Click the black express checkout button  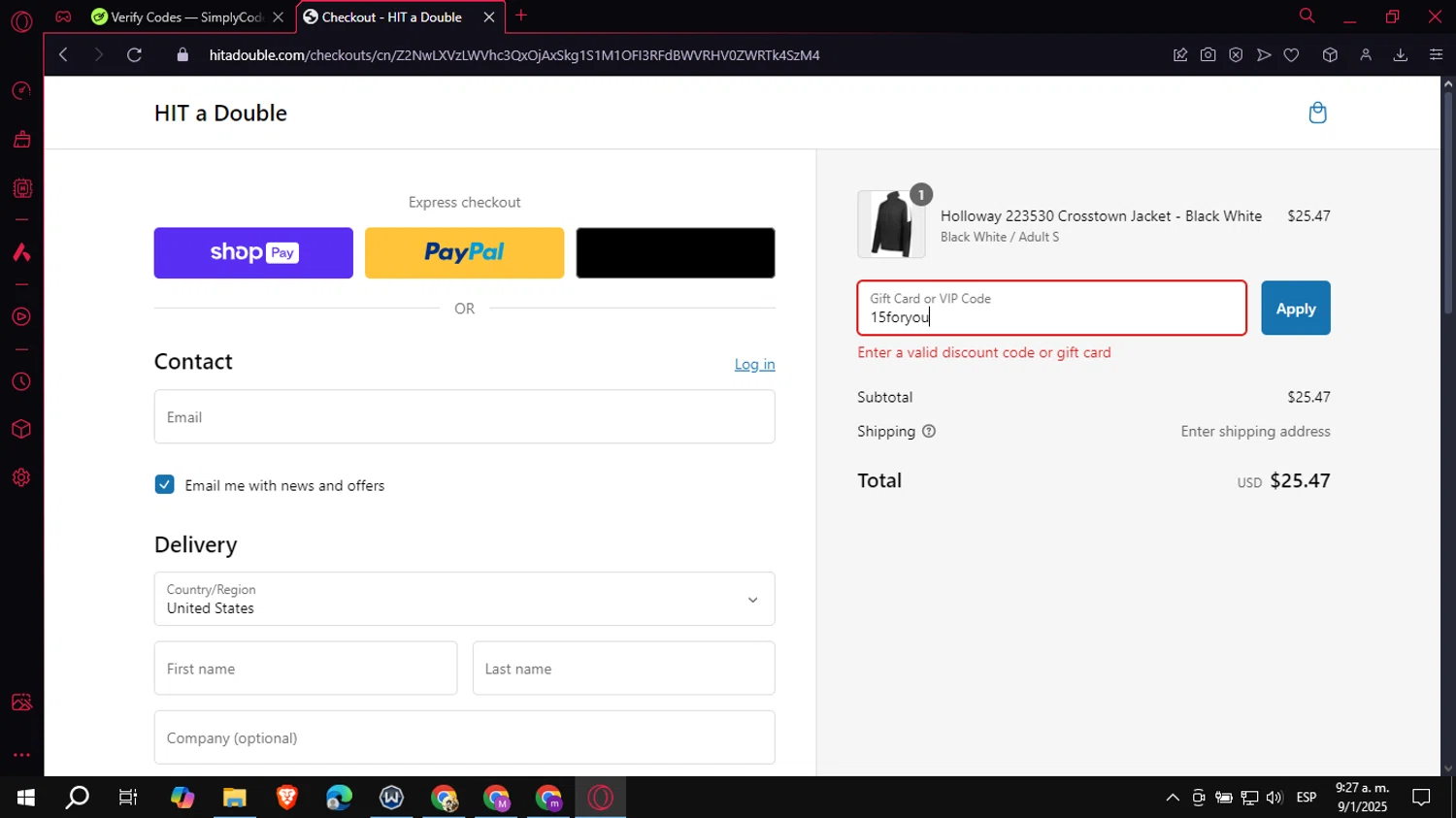[676, 253]
